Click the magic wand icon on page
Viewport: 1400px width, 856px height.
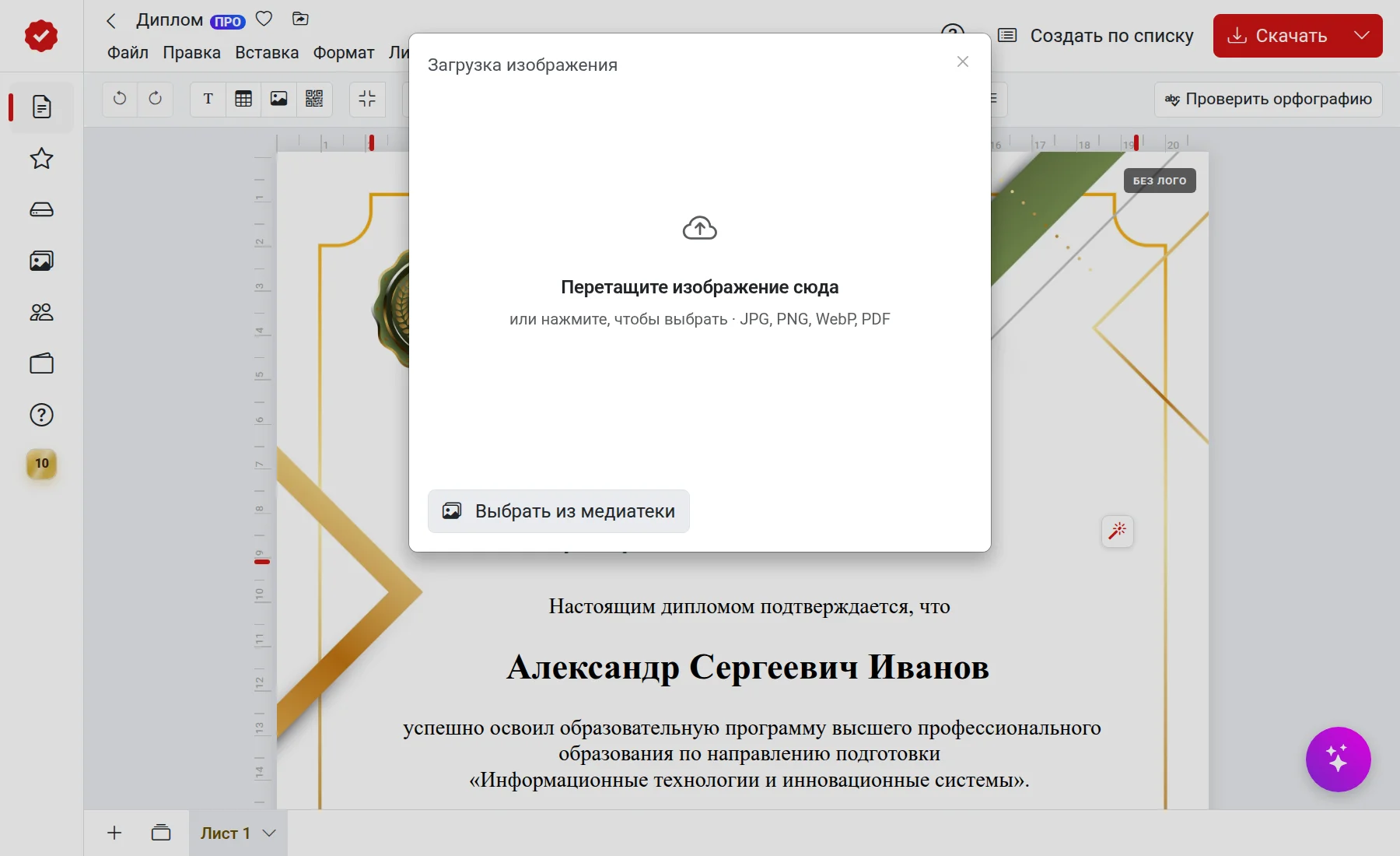1118,531
